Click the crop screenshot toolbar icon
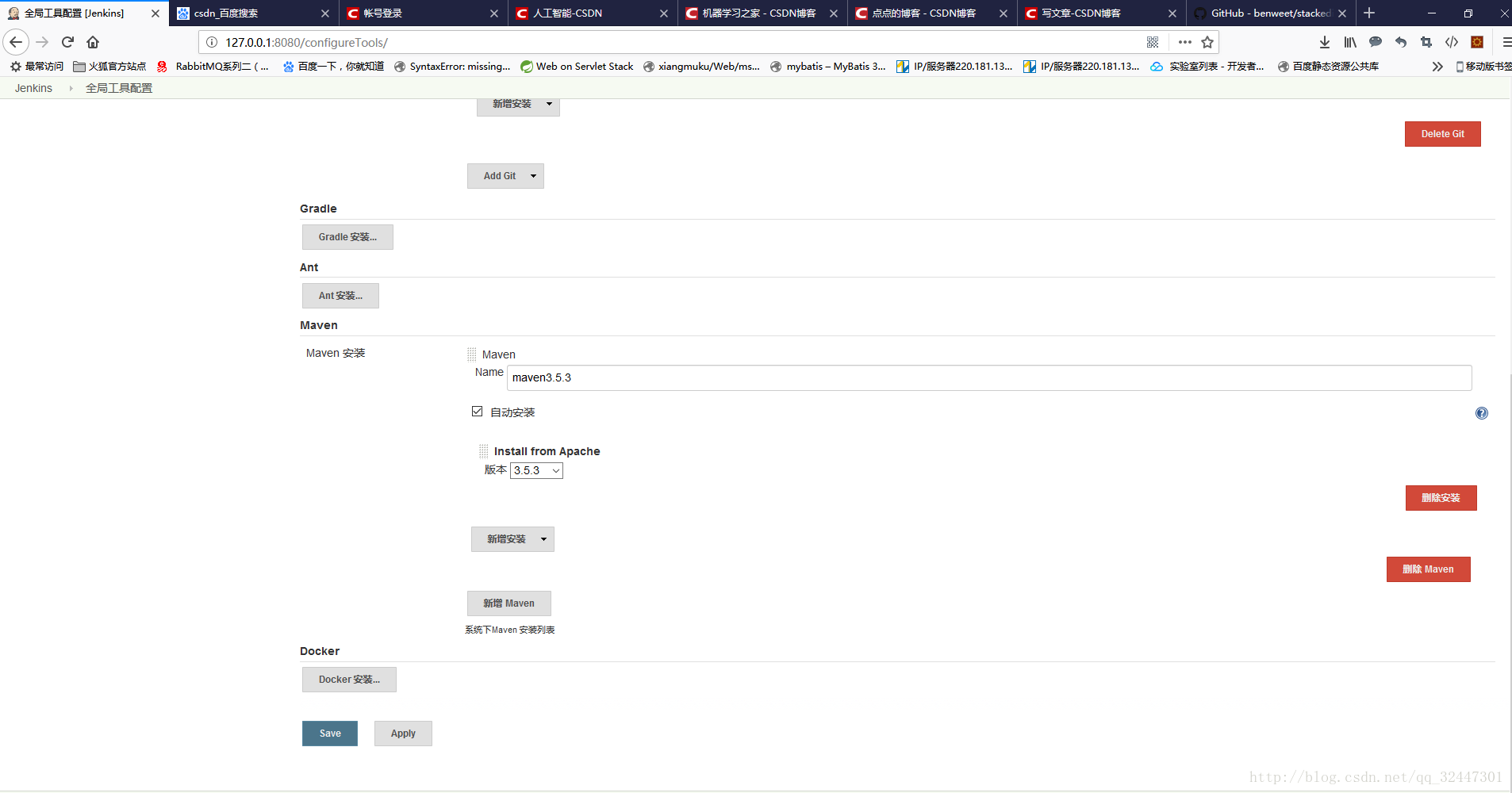 point(1426,42)
